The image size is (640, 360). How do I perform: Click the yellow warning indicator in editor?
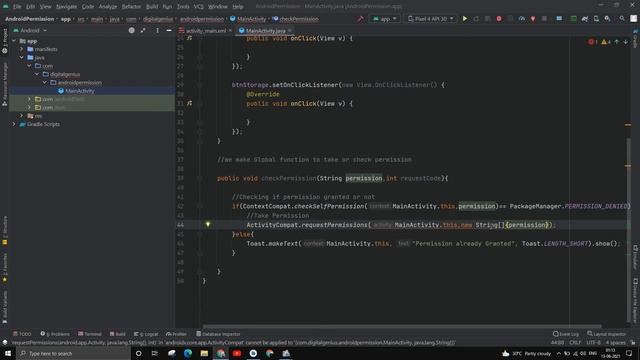point(606,42)
